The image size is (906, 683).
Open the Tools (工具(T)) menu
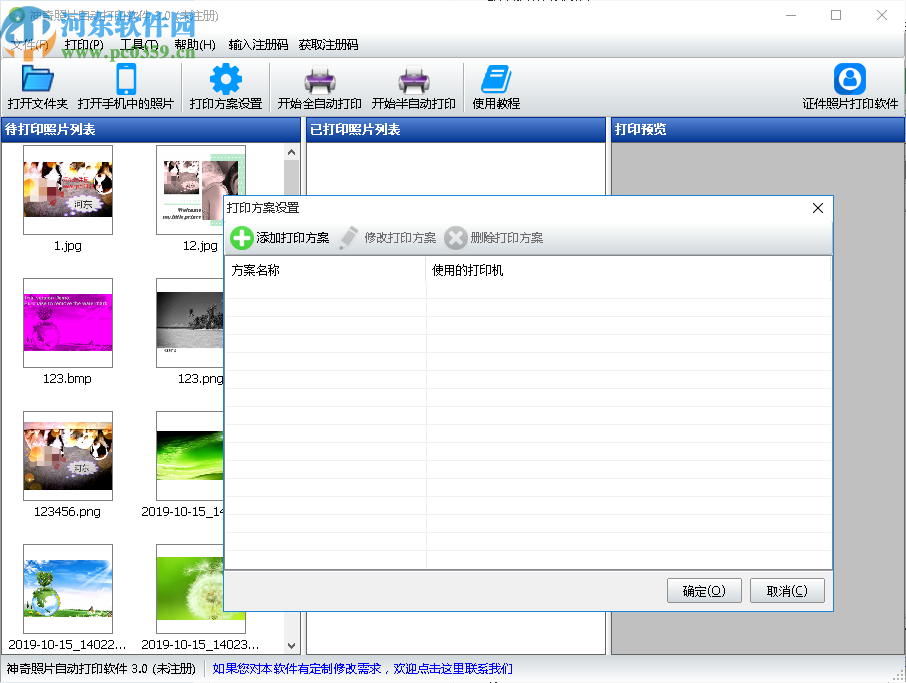pos(139,45)
